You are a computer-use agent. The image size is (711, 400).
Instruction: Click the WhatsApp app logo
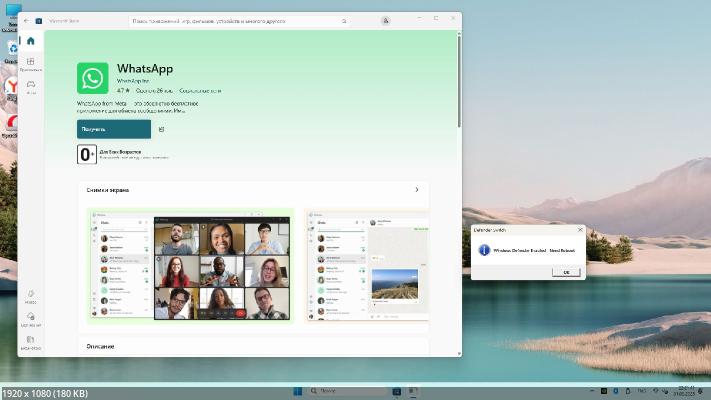[92, 78]
